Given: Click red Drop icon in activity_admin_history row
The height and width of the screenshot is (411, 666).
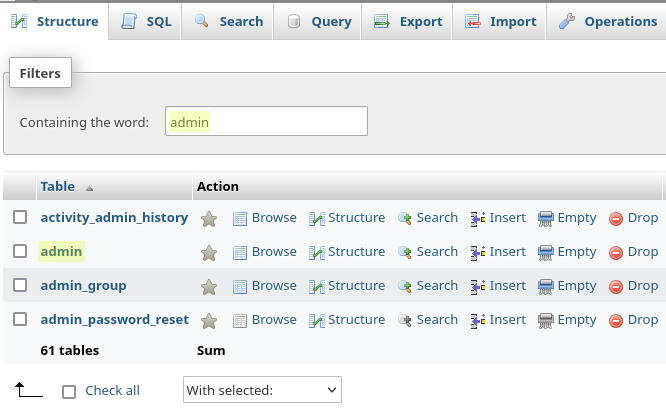Looking at the screenshot, I should pyautogui.click(x=616, y=219).
